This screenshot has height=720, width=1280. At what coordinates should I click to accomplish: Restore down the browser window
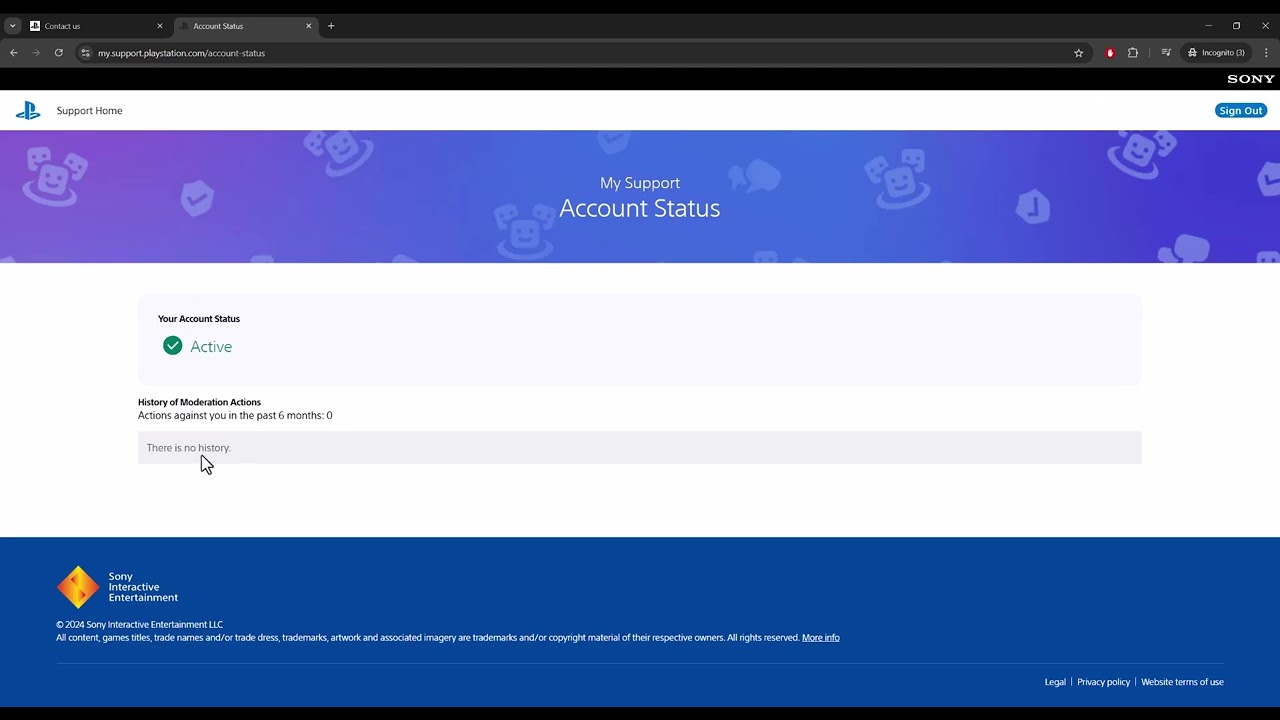(x=1236, y=26)
